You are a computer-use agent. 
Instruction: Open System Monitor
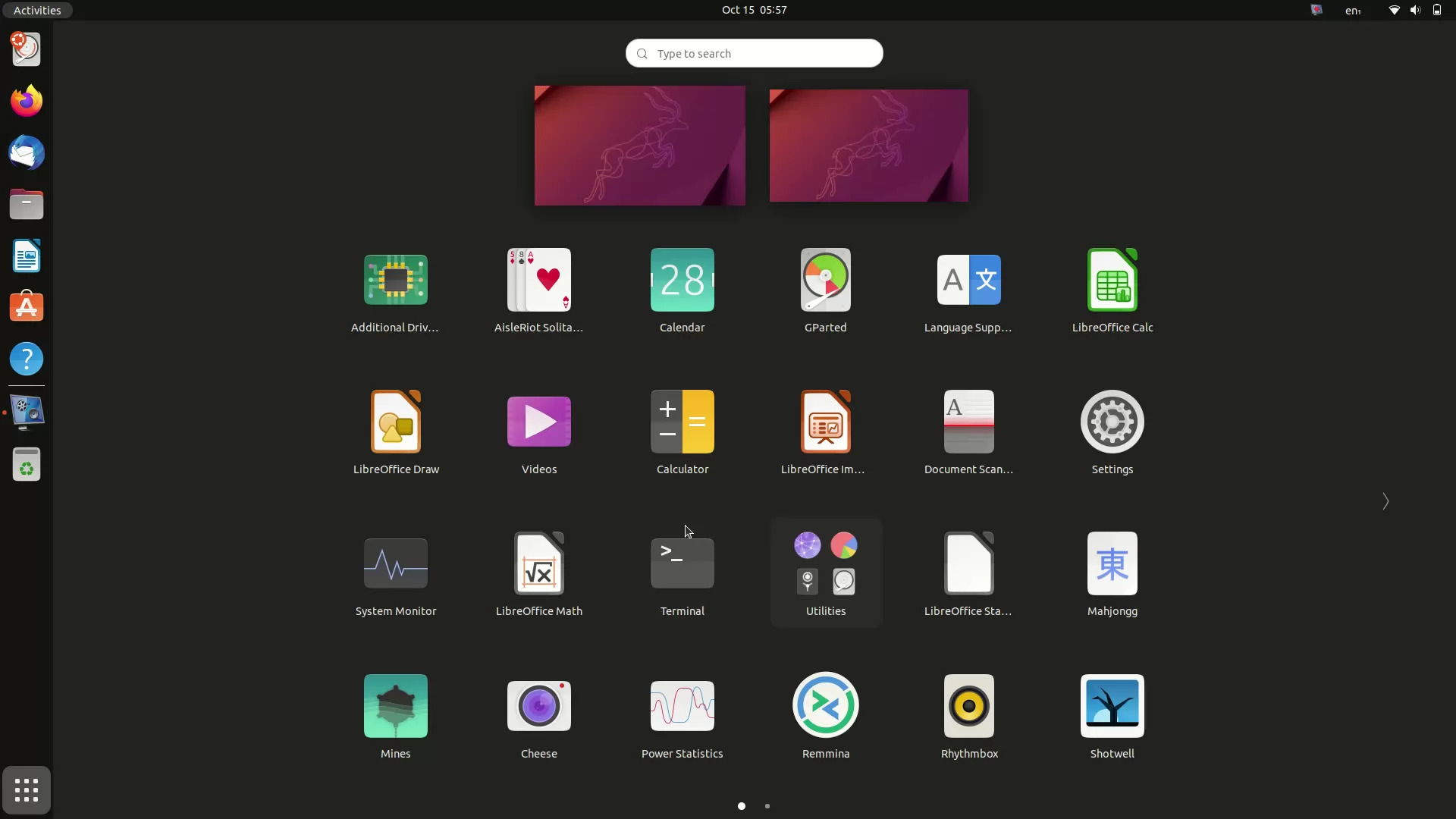[395, 563]
